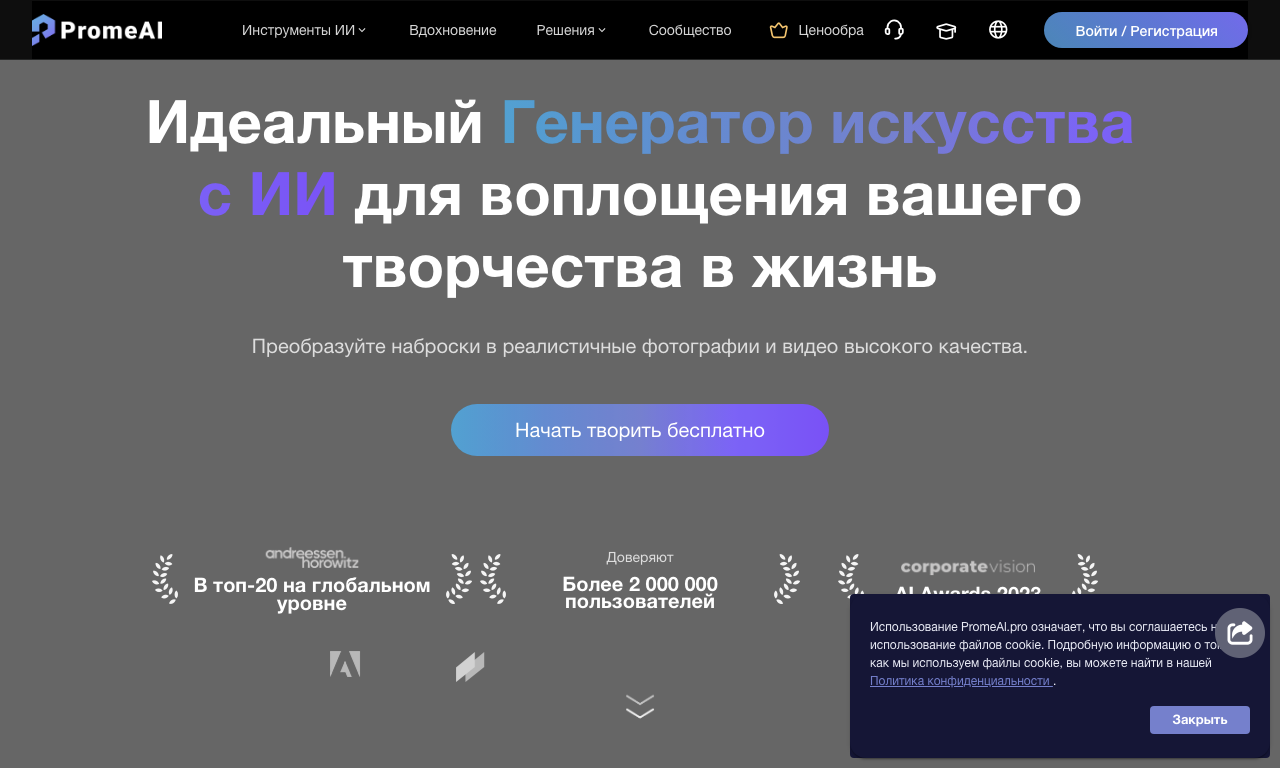Open the graduation cap tutorials icon
Screen dimensions: 1280x768
coord(946,31)
